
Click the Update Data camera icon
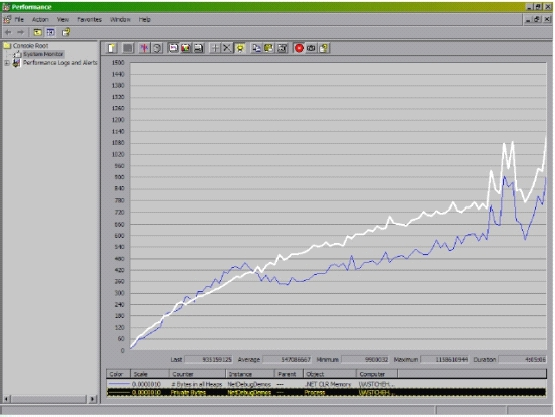click(311, 48)
